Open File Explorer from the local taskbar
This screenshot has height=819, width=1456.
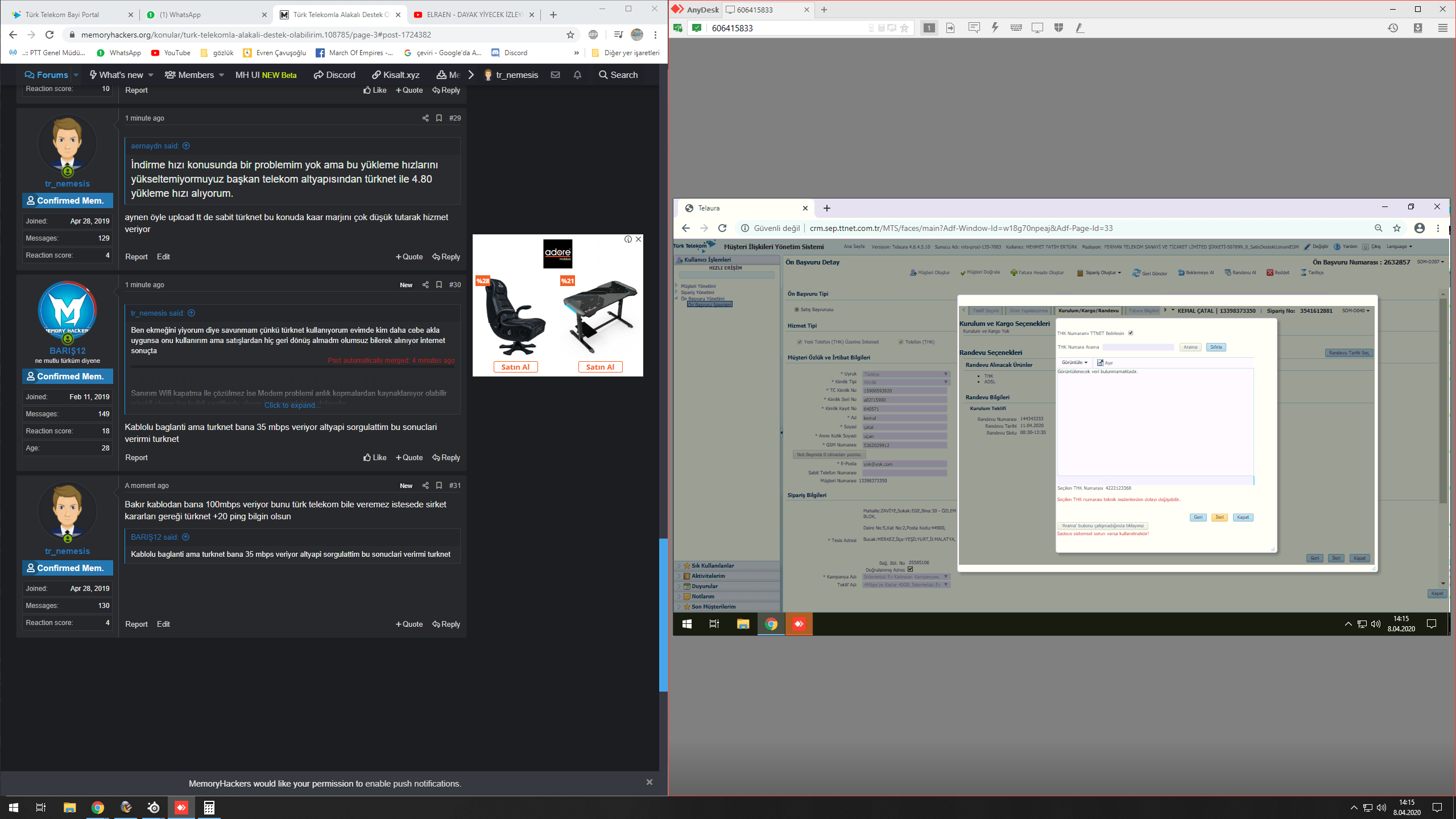[69, 808]
